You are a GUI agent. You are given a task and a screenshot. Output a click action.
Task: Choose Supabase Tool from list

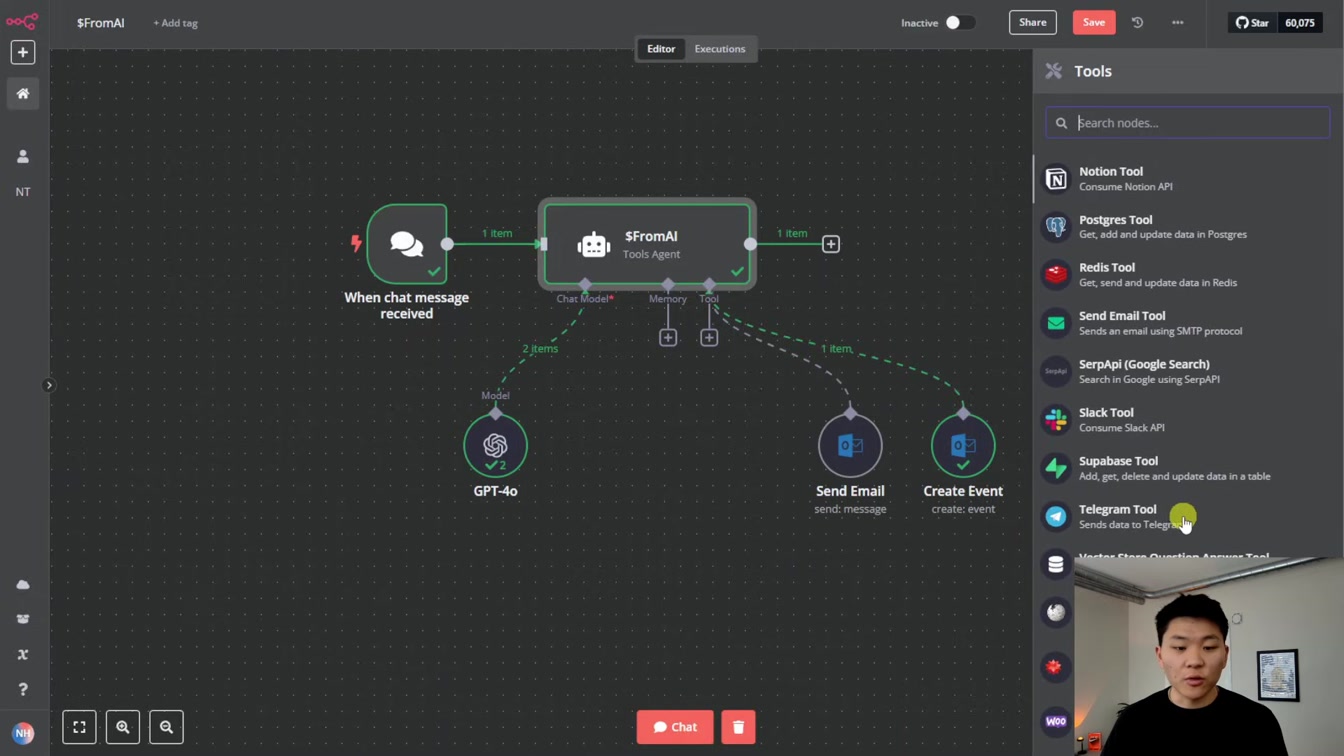[x=1188, y=468]
